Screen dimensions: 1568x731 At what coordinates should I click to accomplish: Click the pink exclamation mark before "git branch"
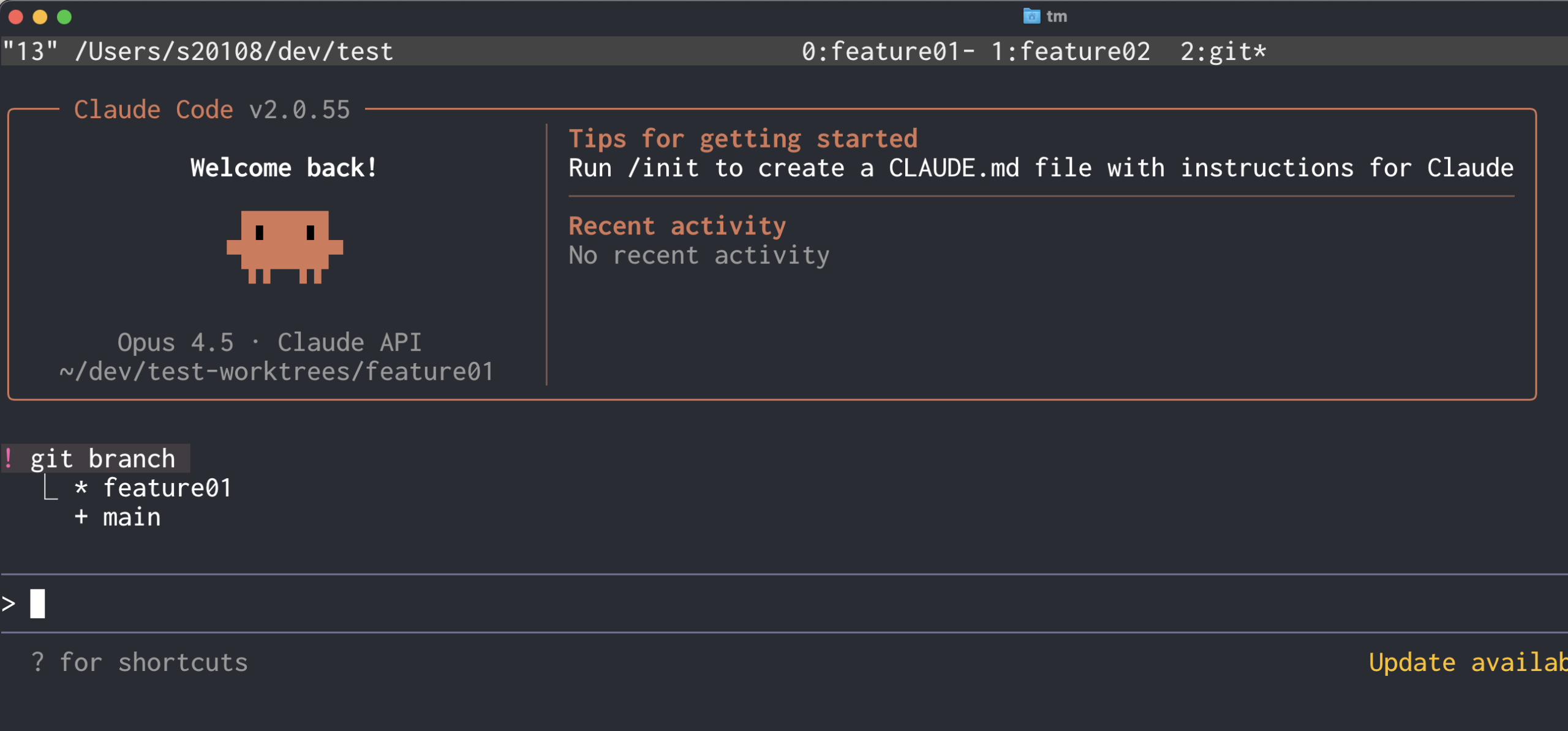pos(9,458)
